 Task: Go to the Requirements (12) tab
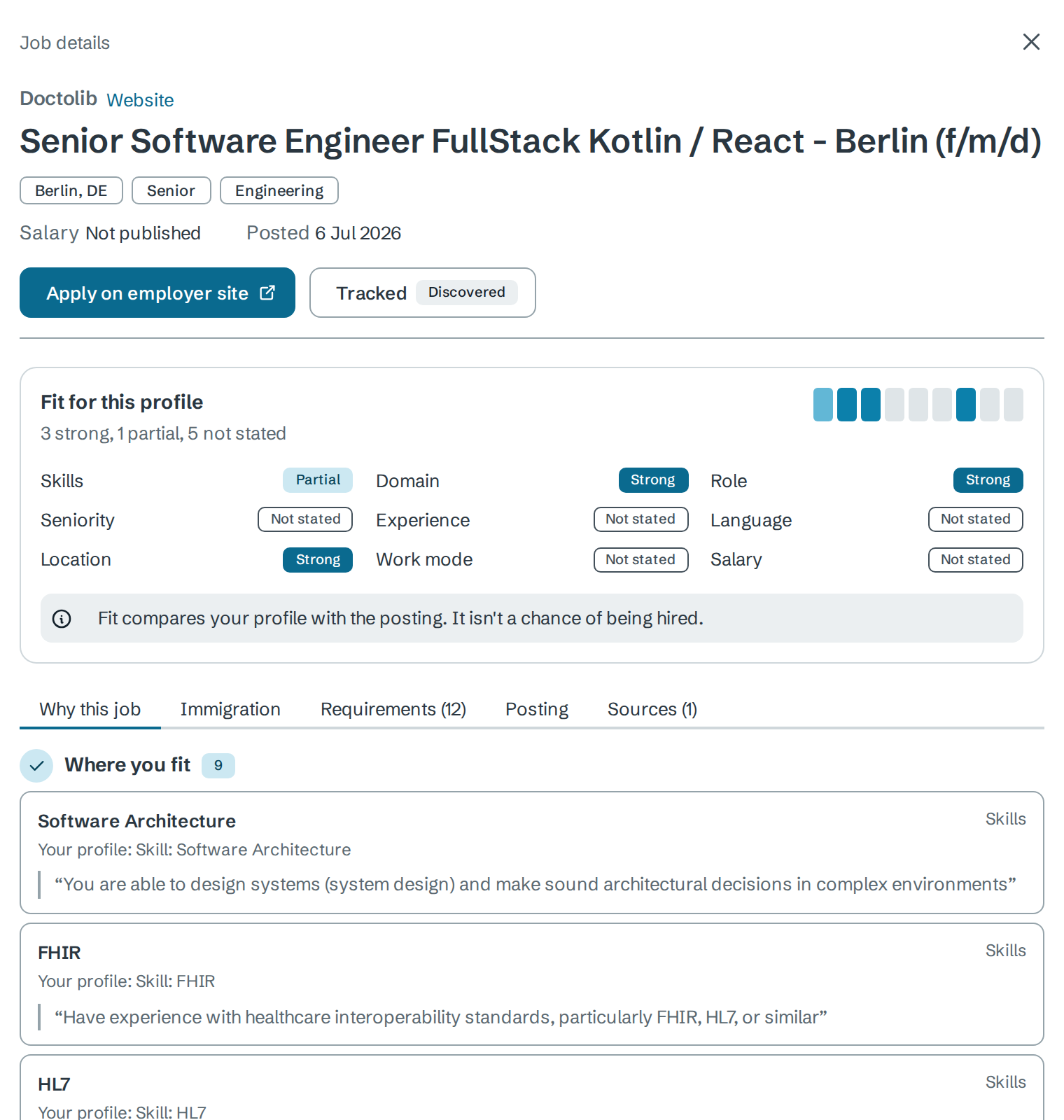[393, 709]
